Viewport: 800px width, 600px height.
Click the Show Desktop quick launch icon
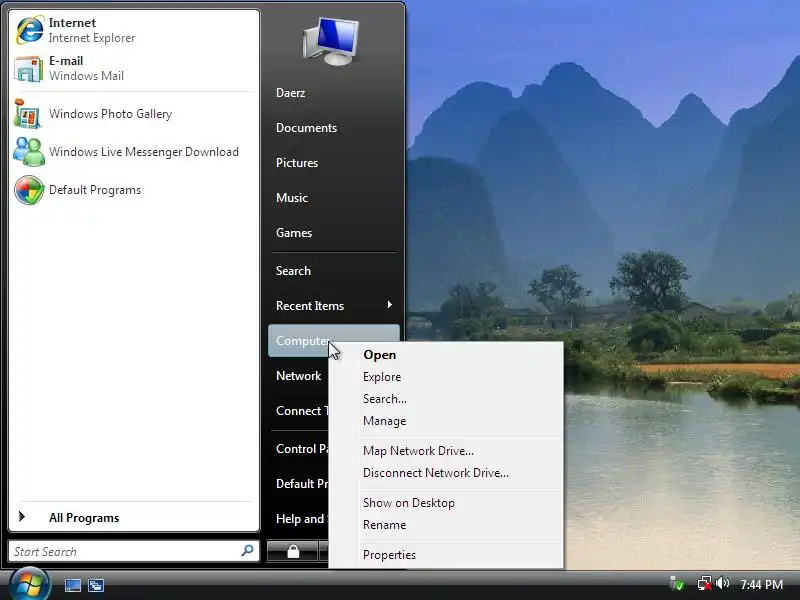coord(72,585)
